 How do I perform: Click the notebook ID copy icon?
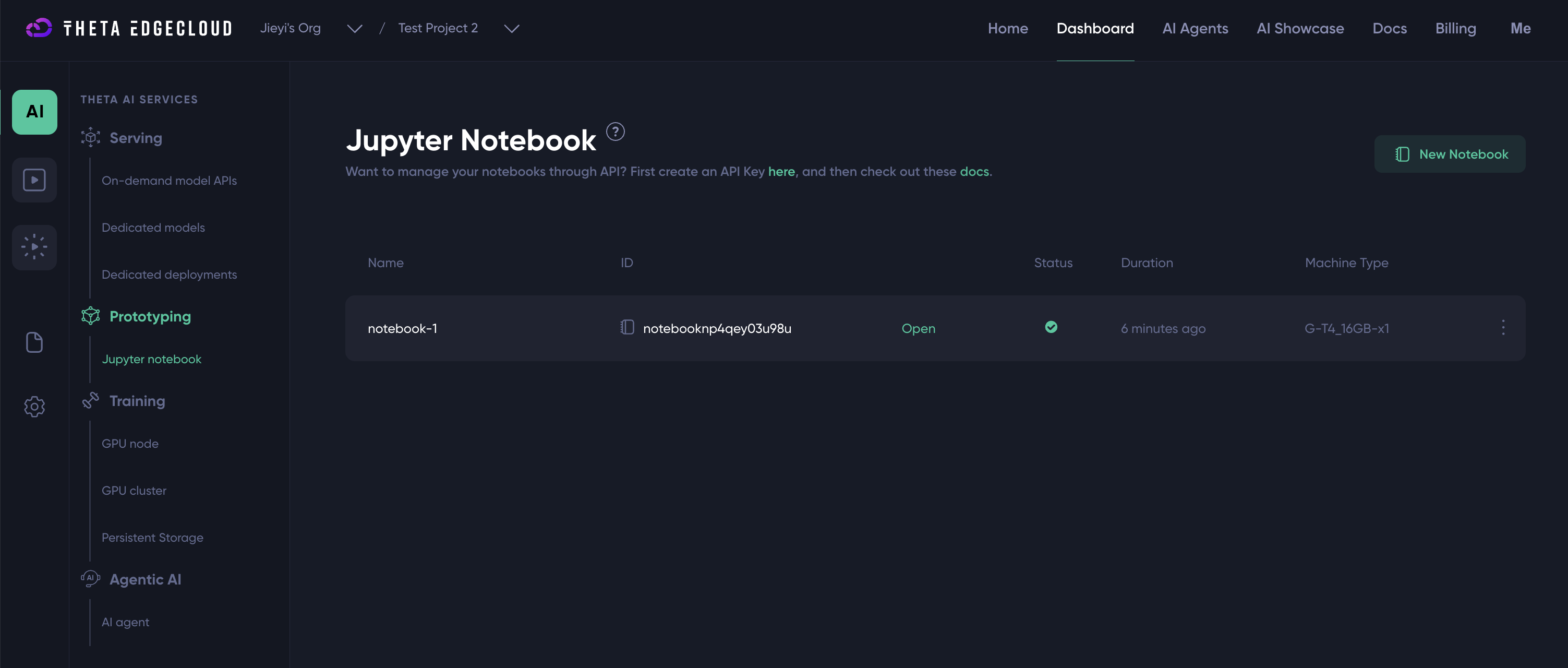pyautogui.click(x=627, y=328)
